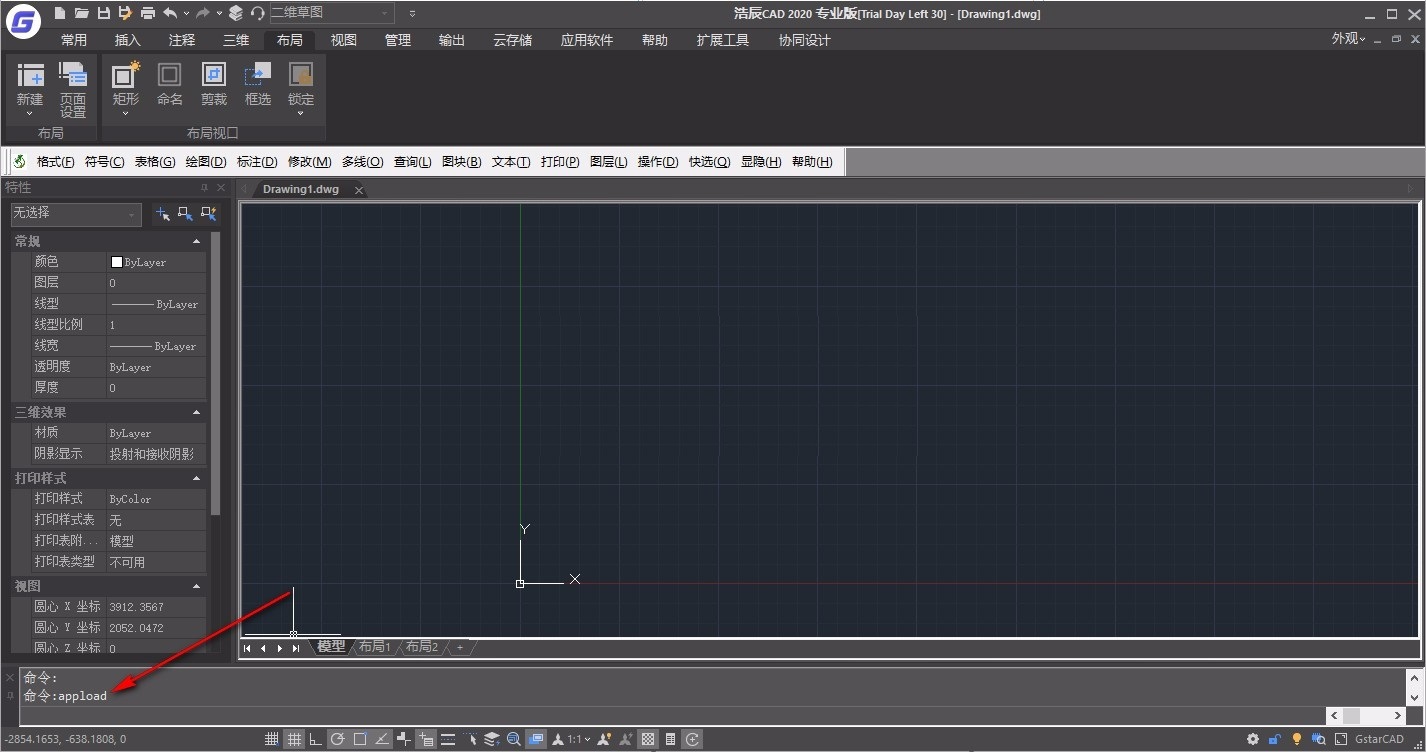Click the 剪裁 clip viewport icon
The image size is (1426, 752).
214,75
